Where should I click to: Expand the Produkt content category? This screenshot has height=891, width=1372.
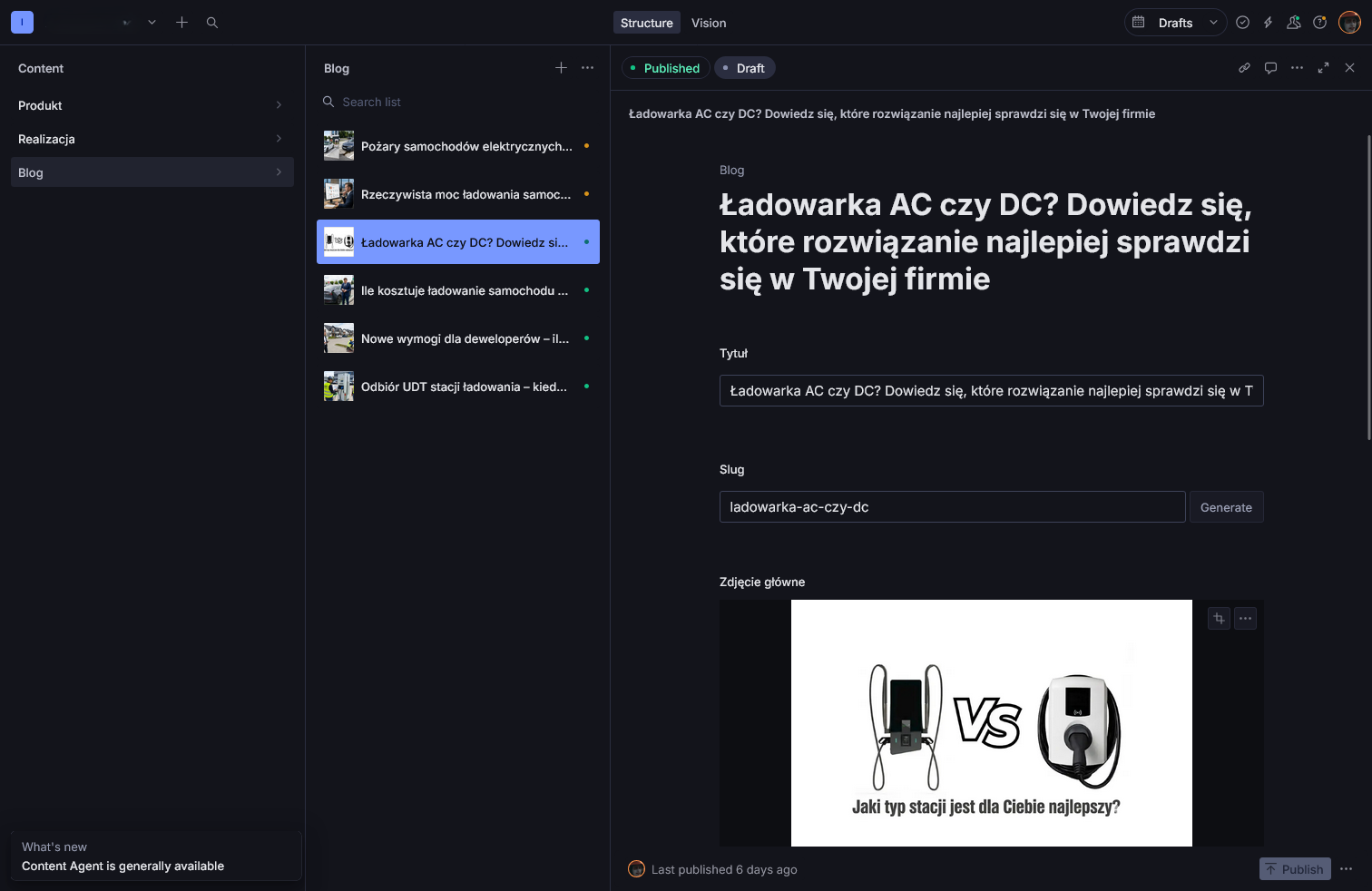[152, 105]
